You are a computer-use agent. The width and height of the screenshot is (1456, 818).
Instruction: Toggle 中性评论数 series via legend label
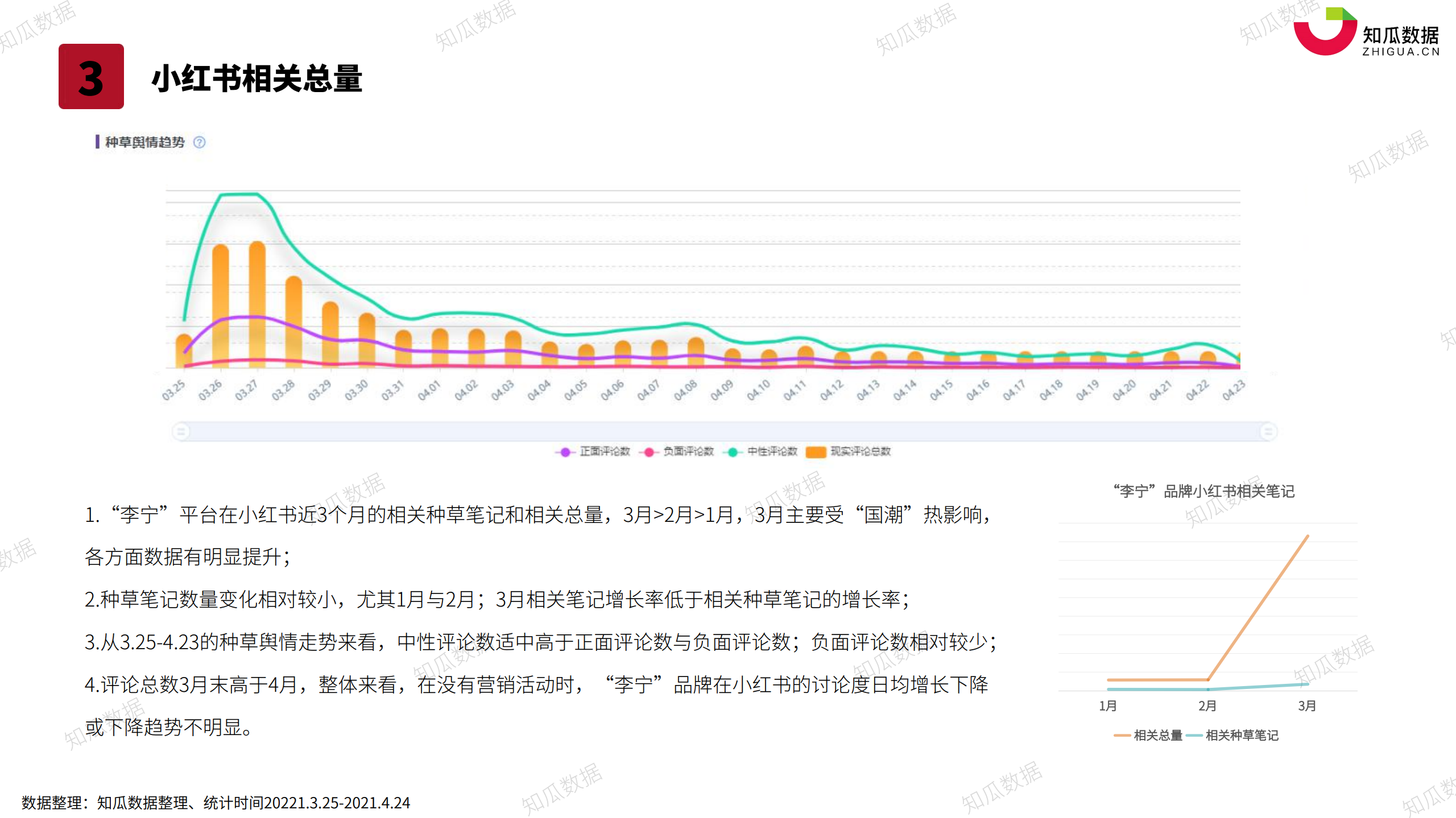772,451
